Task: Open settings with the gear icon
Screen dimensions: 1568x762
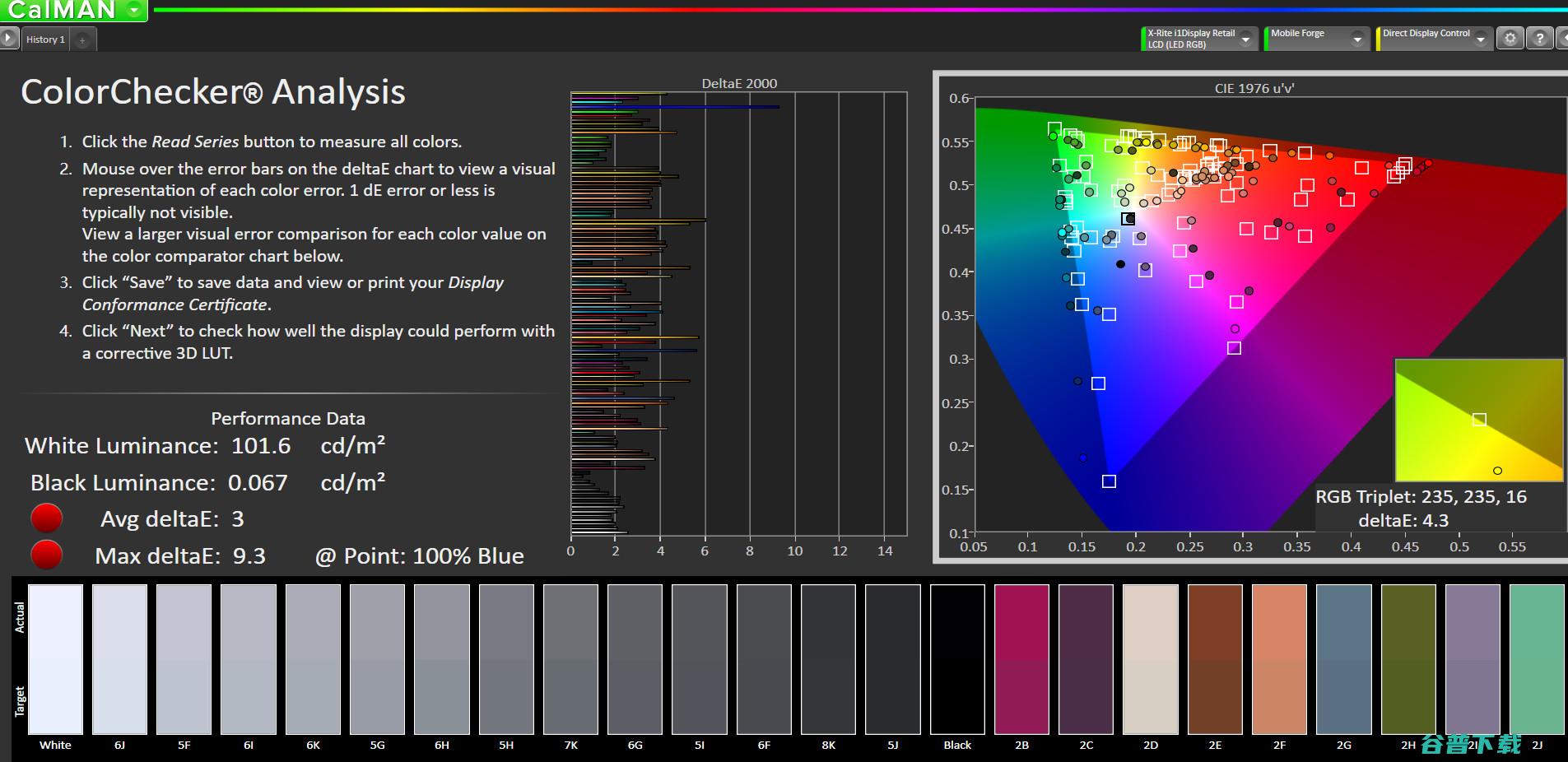Action: pyautogui.click(x=1510, y=38)
